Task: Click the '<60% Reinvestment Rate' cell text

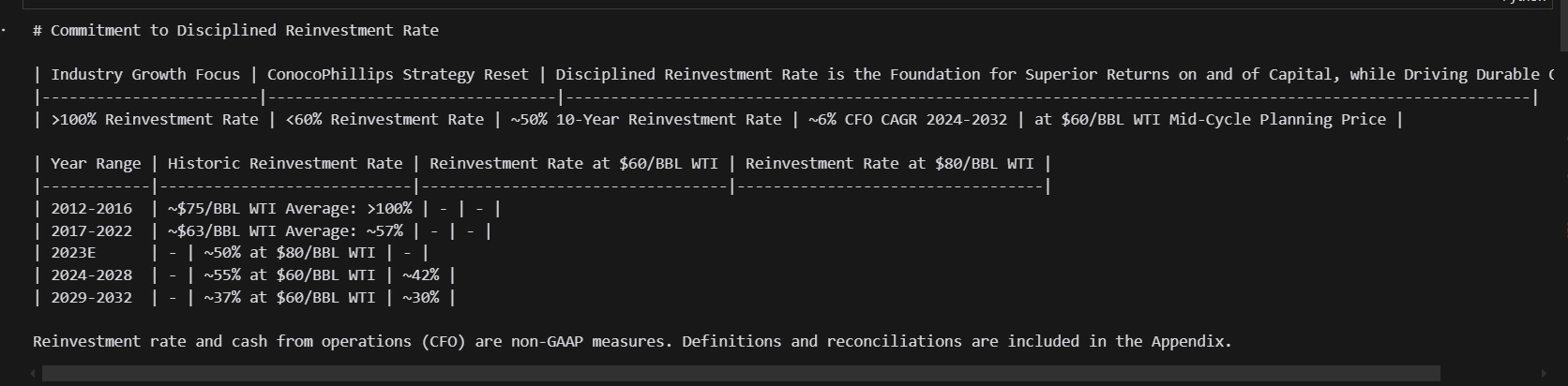Action: (x=384, y=119)
